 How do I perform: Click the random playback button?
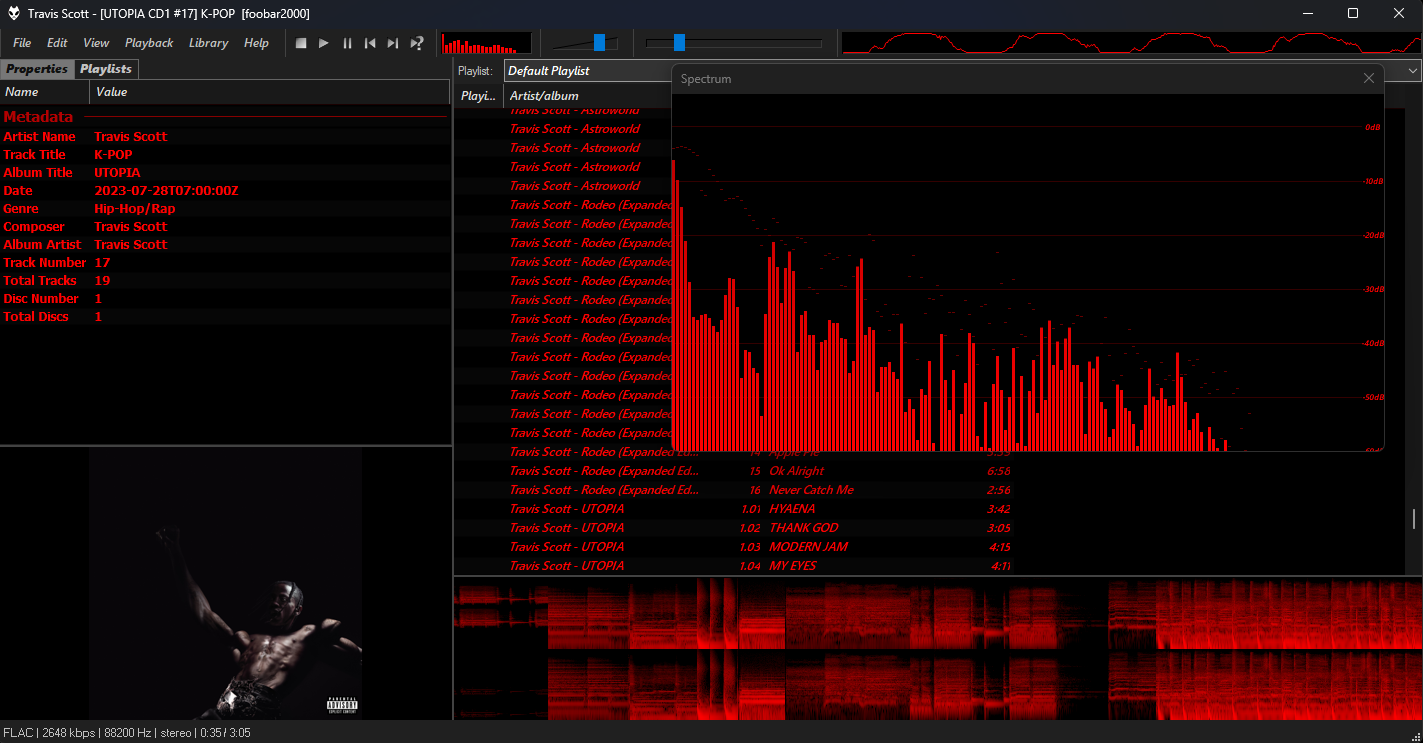[417, 43]
